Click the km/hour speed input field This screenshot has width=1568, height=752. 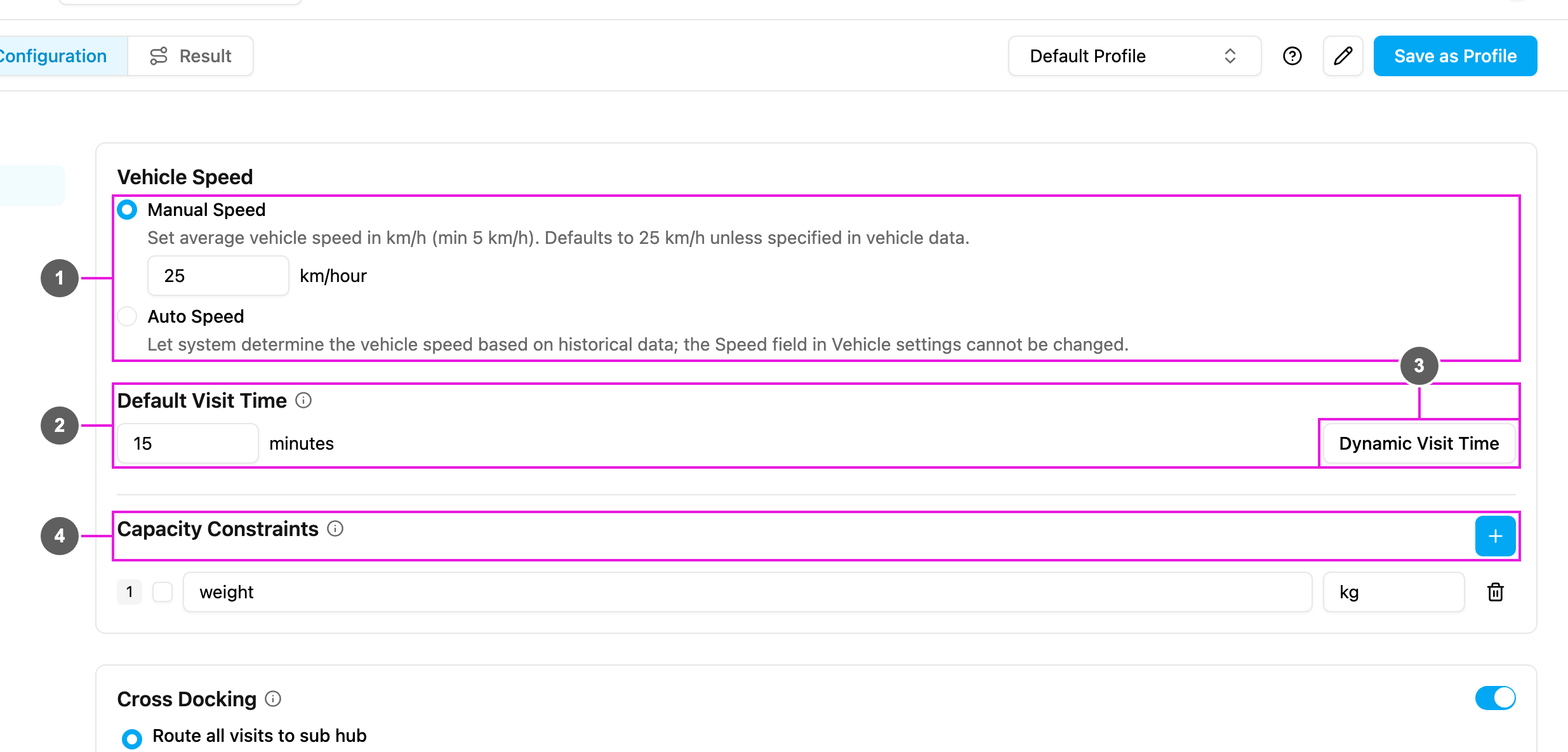pyautogui.click(x=218, y=276)
